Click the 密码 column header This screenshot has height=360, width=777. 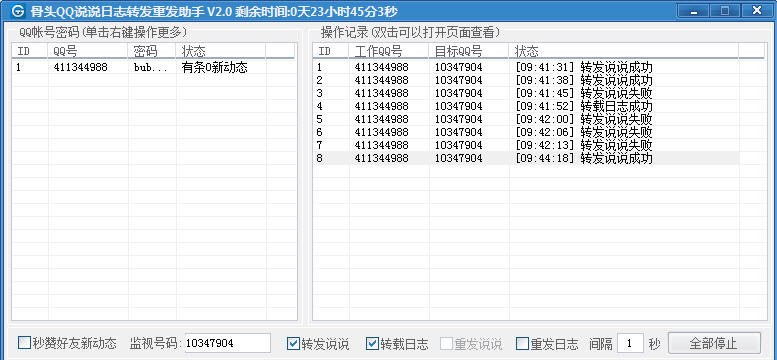coord(152,51)
